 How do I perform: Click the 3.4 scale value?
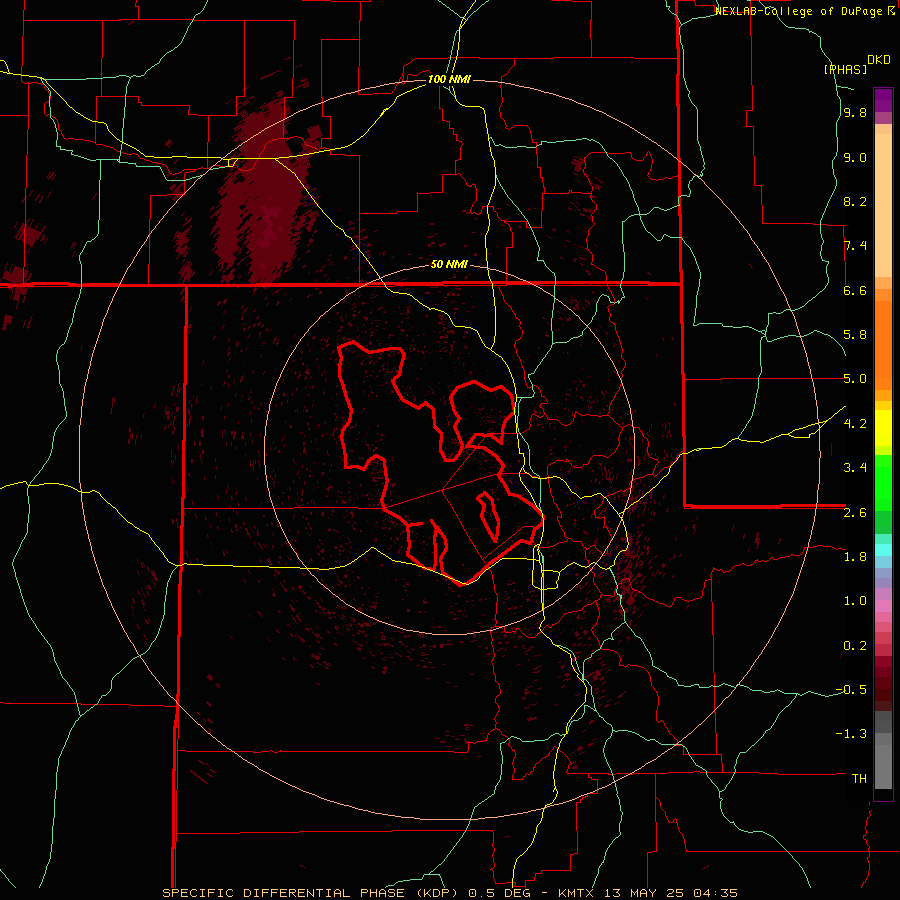[x=855, y=467]
